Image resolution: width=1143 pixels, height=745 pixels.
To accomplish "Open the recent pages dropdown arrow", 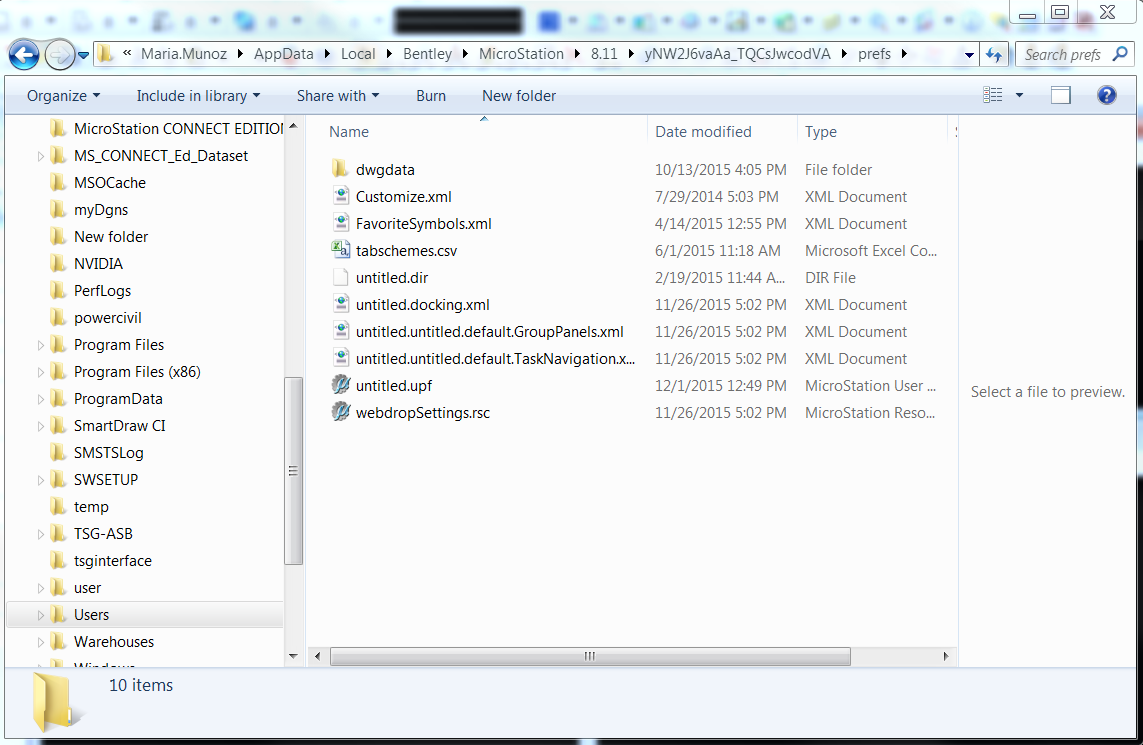I will pyautogui.click(x=83, y=55).
